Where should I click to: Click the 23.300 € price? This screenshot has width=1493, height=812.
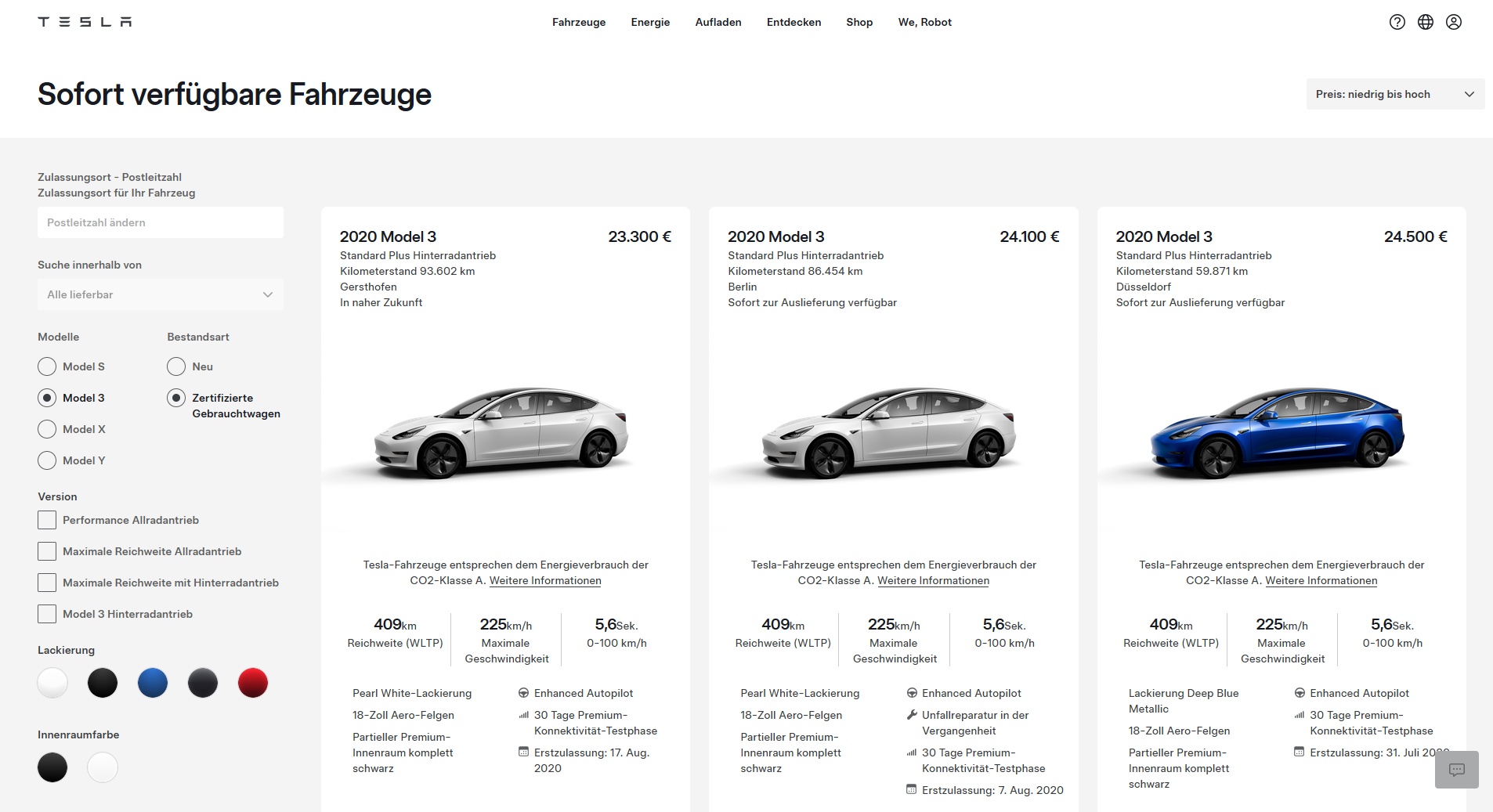click(x=639, y=236)
